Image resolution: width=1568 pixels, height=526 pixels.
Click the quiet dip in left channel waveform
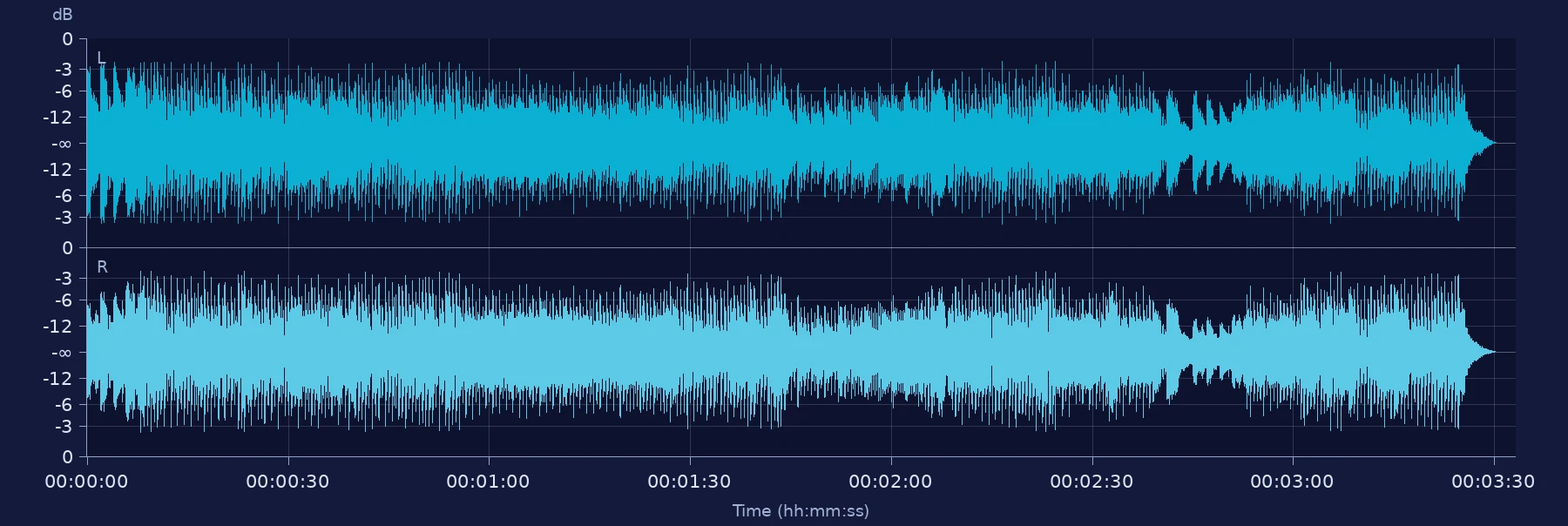click(1191, 144)
